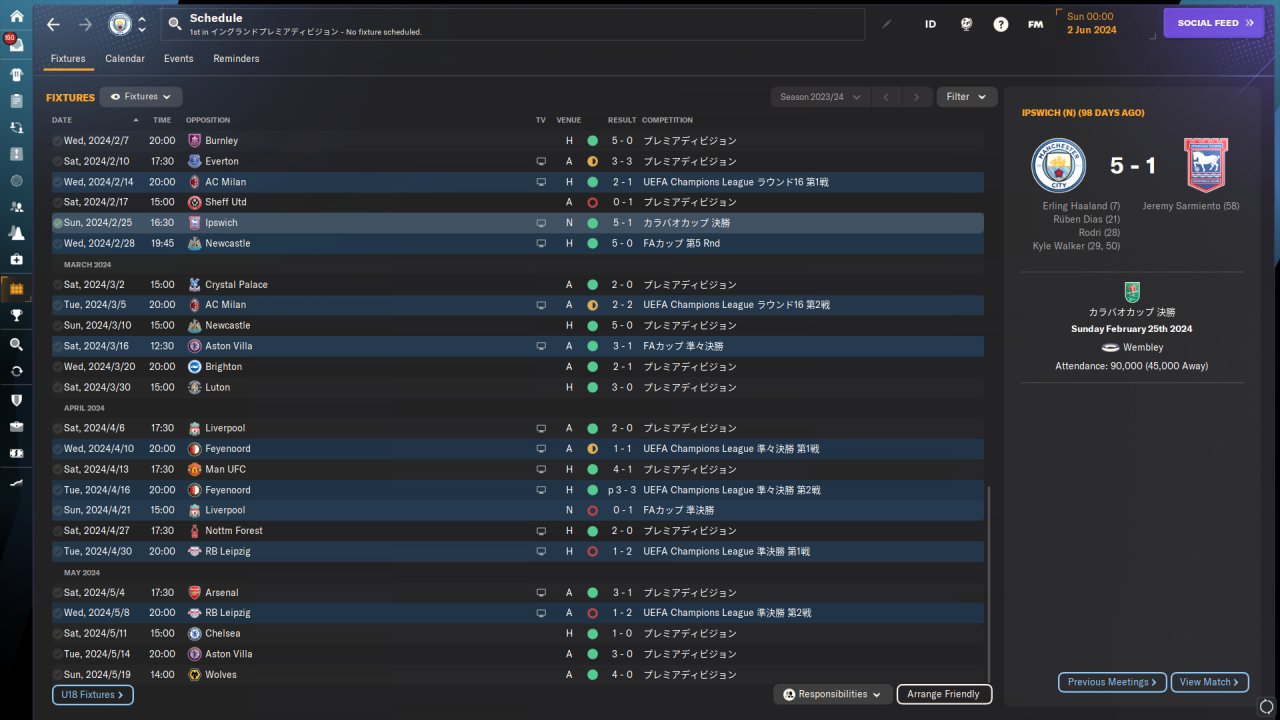
Task: Click the Carabao Cup logo in match panel
Action: pos(1132,291)
